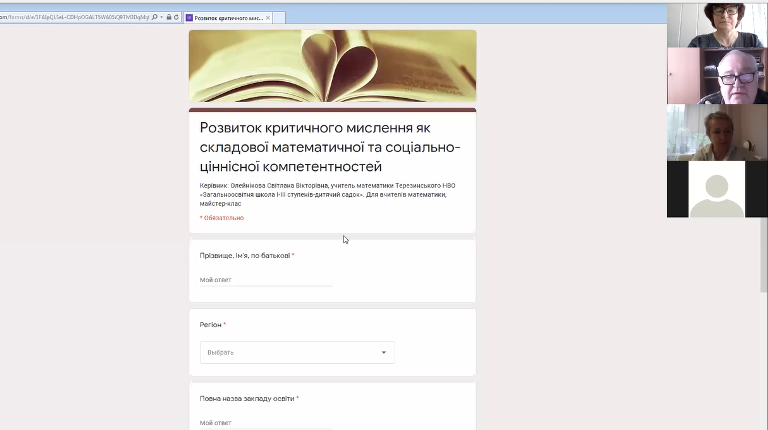The image size is (768, 430).
Task: Open the address bar dropdown arrow
Action: (x=162, y=17)
